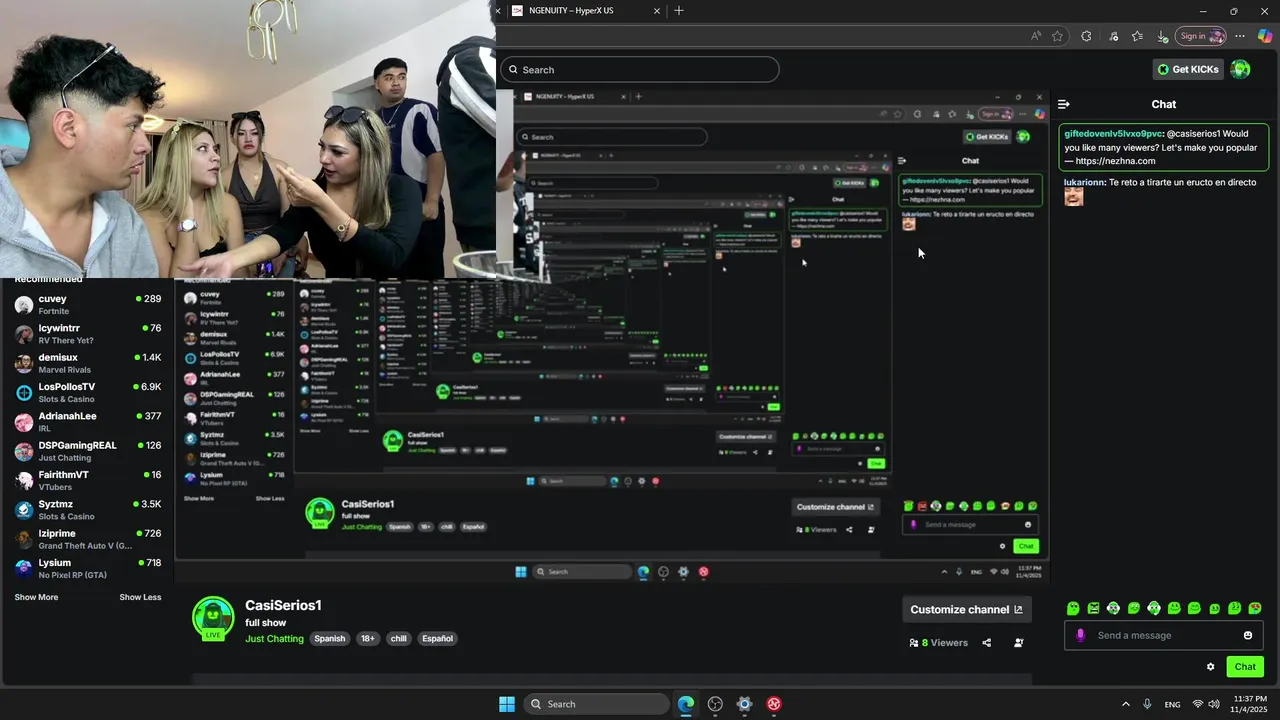Image resolution: width=1280 pixels, height=720 pixels.
Task: Click the ENG language indicator
Action: coord(1172,704)
